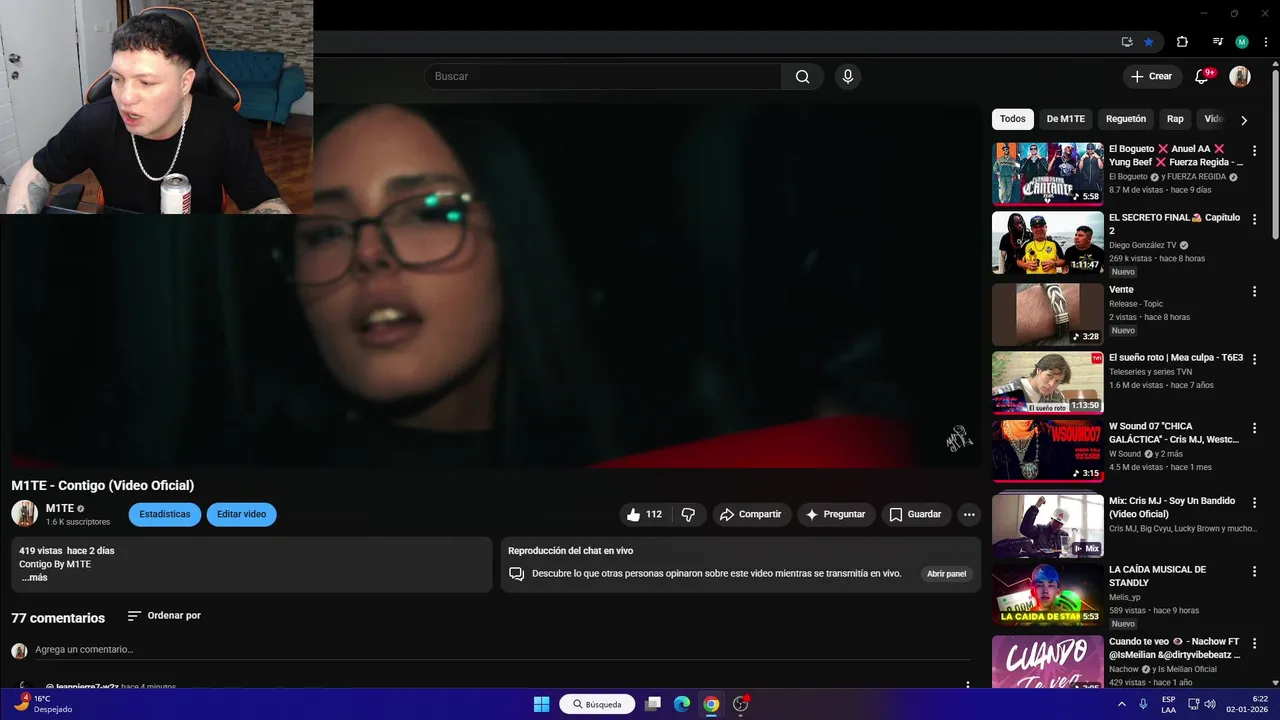Image resolution: width=1280 pixels, height=720 pixels.
Task: Select the Rap filter chip
Action: tap(1175, 119)
